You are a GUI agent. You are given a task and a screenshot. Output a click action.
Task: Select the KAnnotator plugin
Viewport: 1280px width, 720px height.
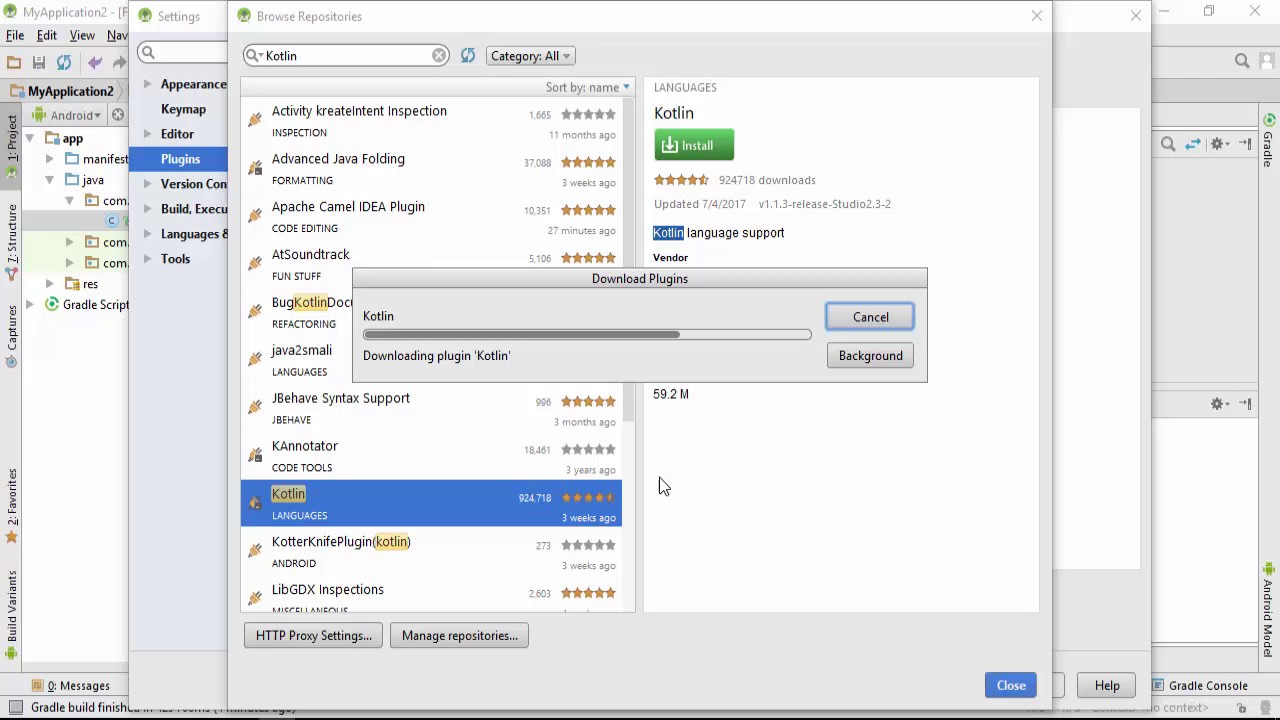(431, 456)
